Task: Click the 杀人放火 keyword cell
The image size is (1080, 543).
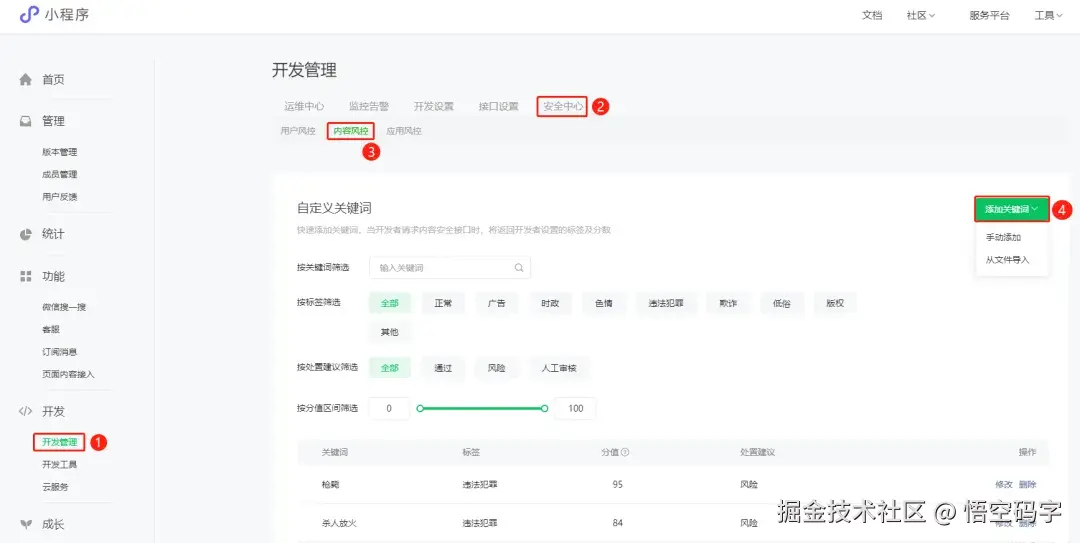Action: [x=339, y=523]
